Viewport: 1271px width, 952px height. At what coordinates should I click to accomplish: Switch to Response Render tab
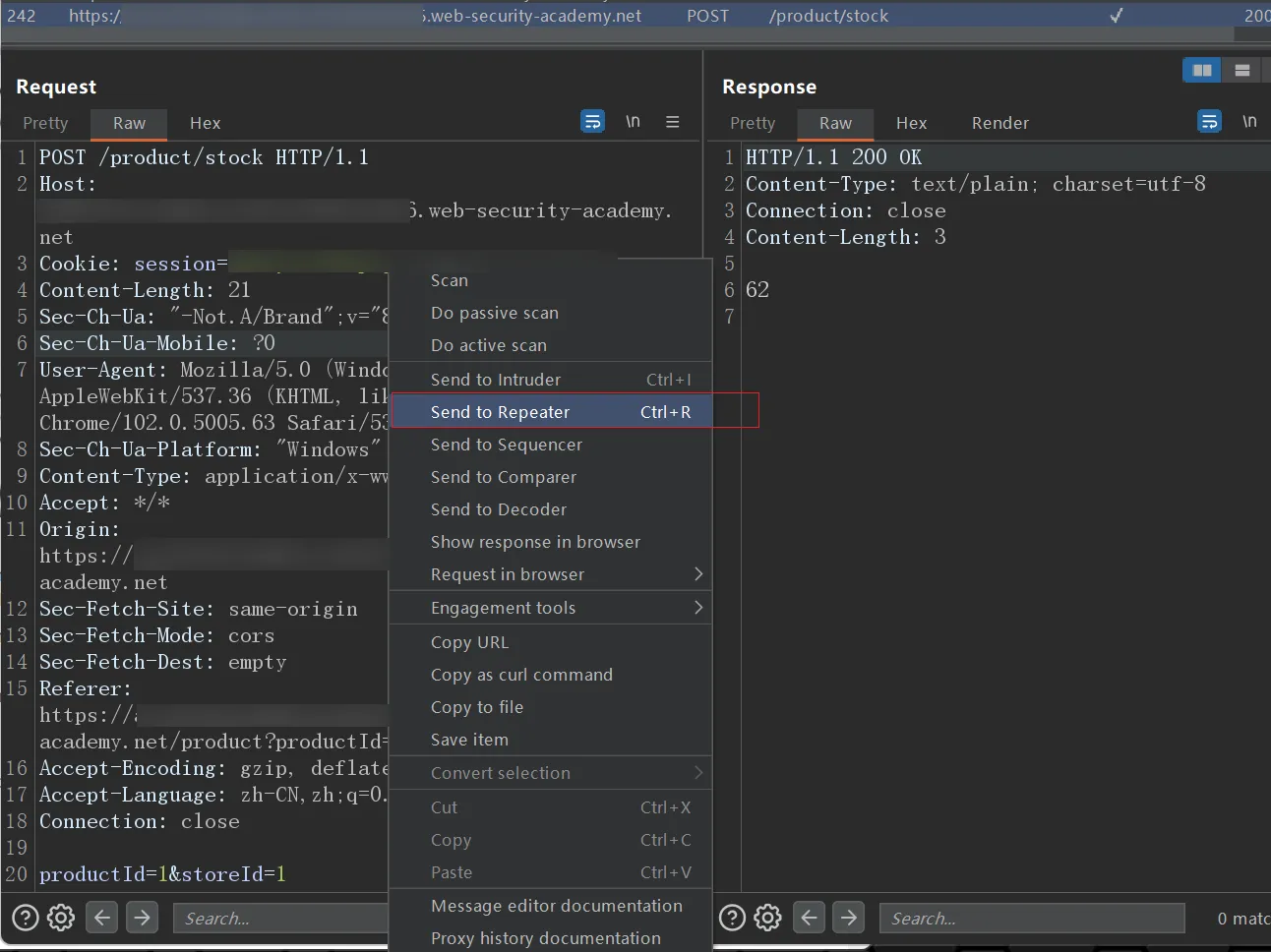click(999, 123)
